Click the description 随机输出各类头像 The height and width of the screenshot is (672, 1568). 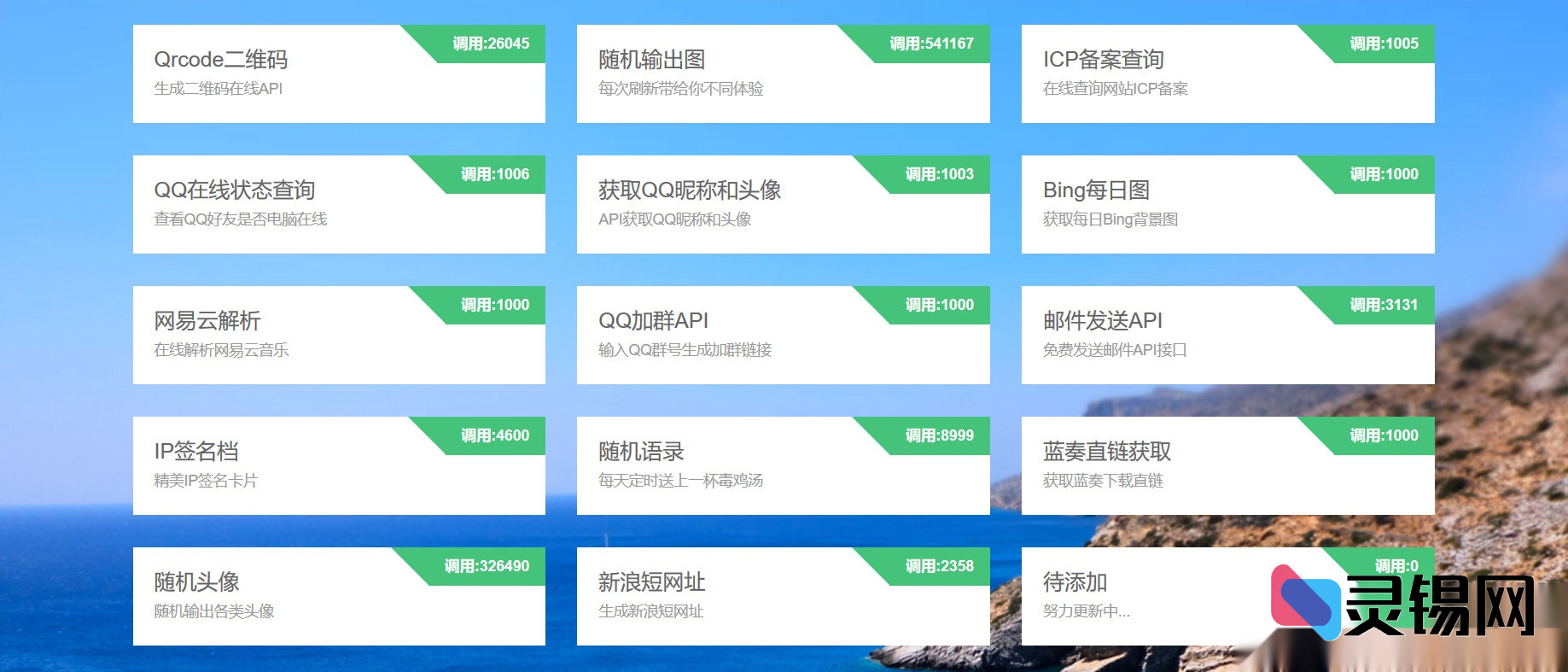(213, 611)
